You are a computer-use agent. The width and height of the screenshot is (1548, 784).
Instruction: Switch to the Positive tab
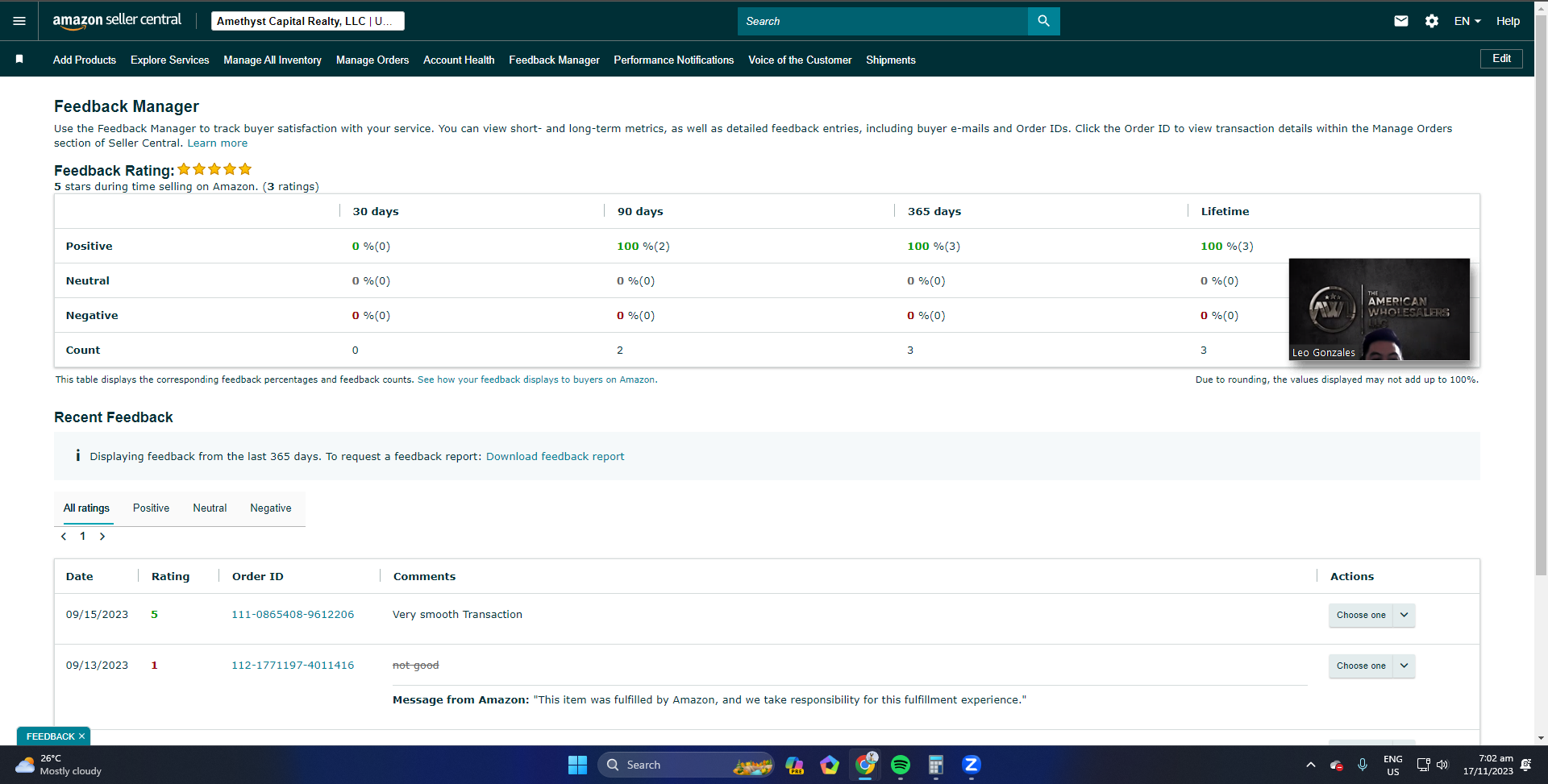tap(151, 508)
